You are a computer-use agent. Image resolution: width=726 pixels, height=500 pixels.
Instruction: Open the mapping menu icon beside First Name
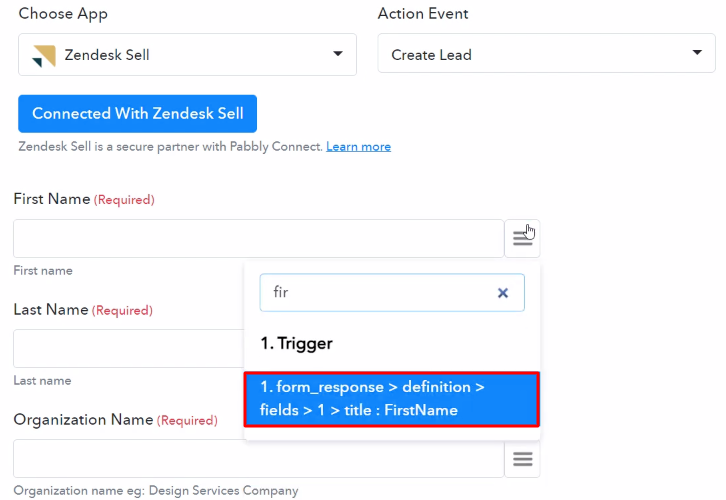tap(522, 238)
